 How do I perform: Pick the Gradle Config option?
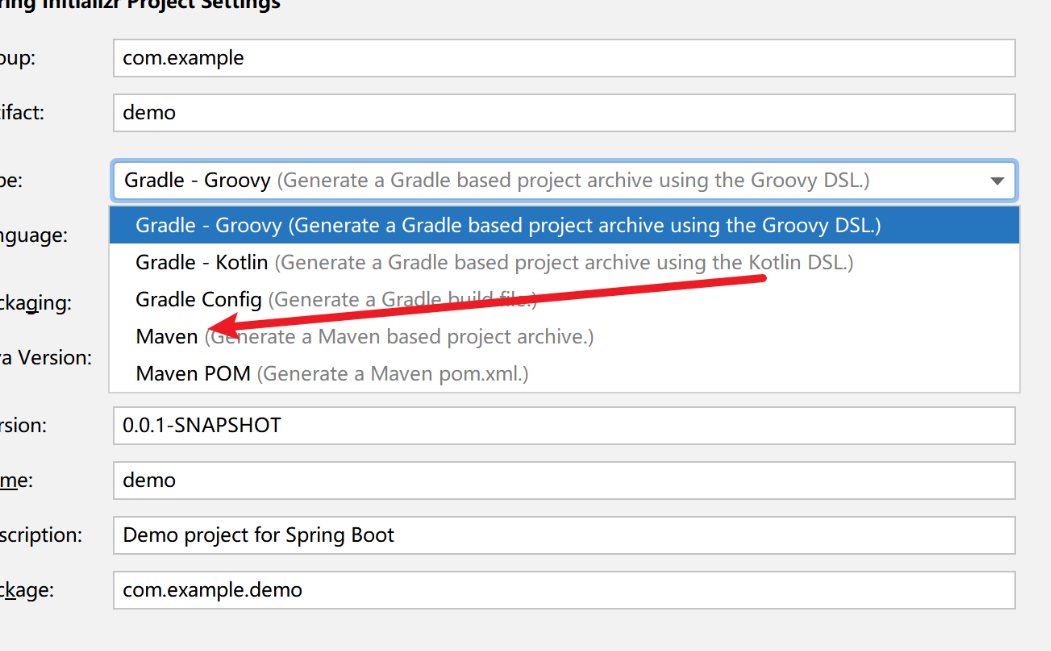[198, 299]
